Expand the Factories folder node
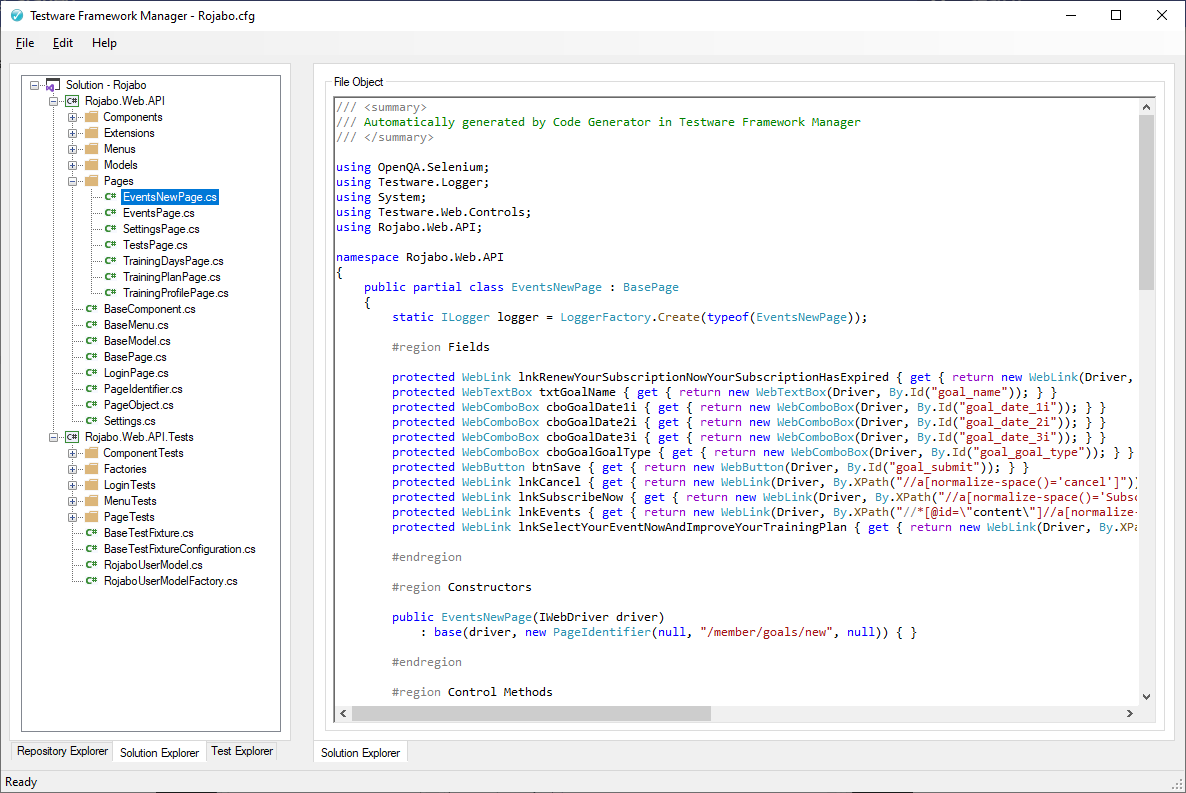The image size is (1186, 793). tap(73, 469)
